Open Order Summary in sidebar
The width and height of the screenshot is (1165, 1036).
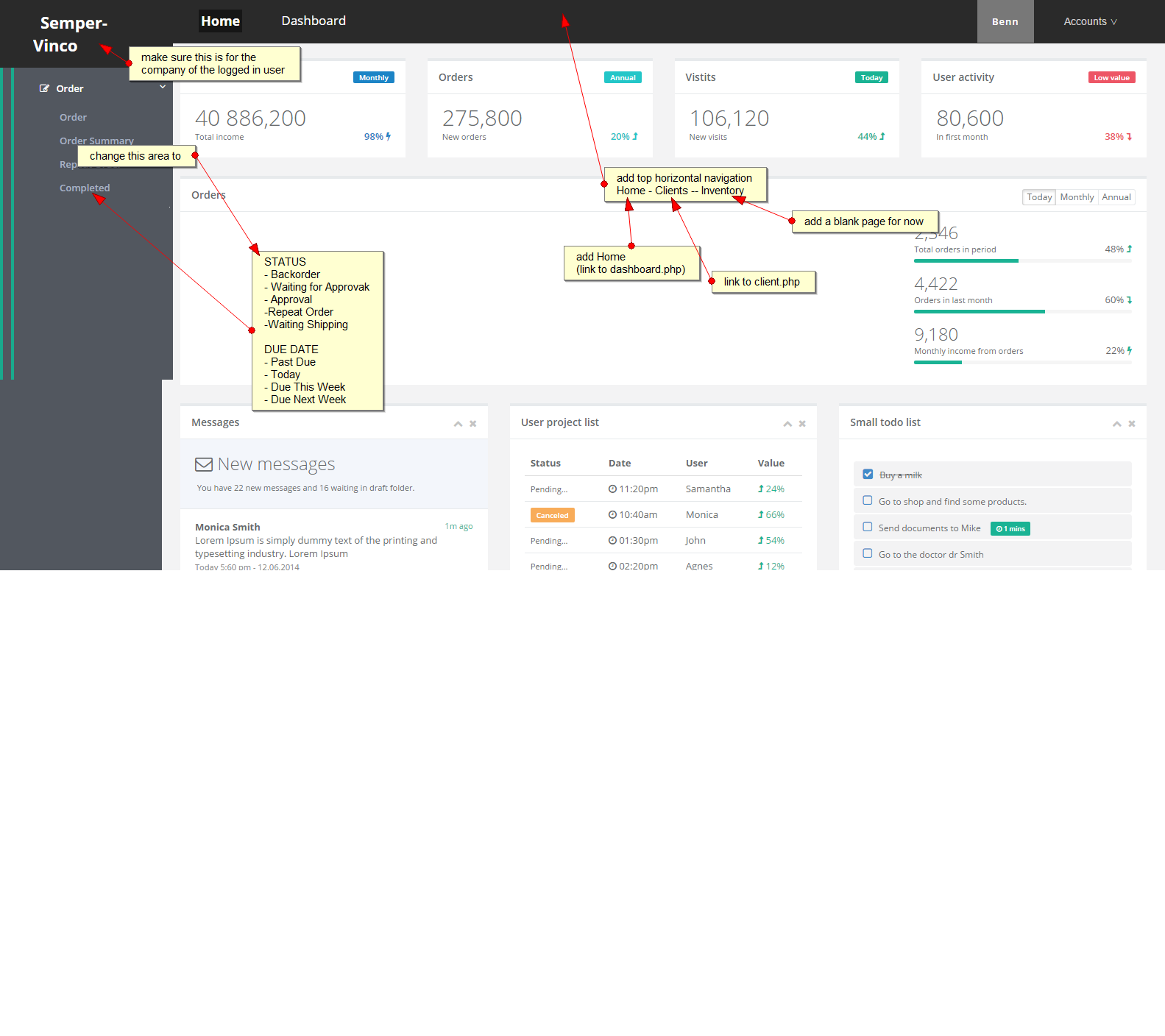coord(96,141)
